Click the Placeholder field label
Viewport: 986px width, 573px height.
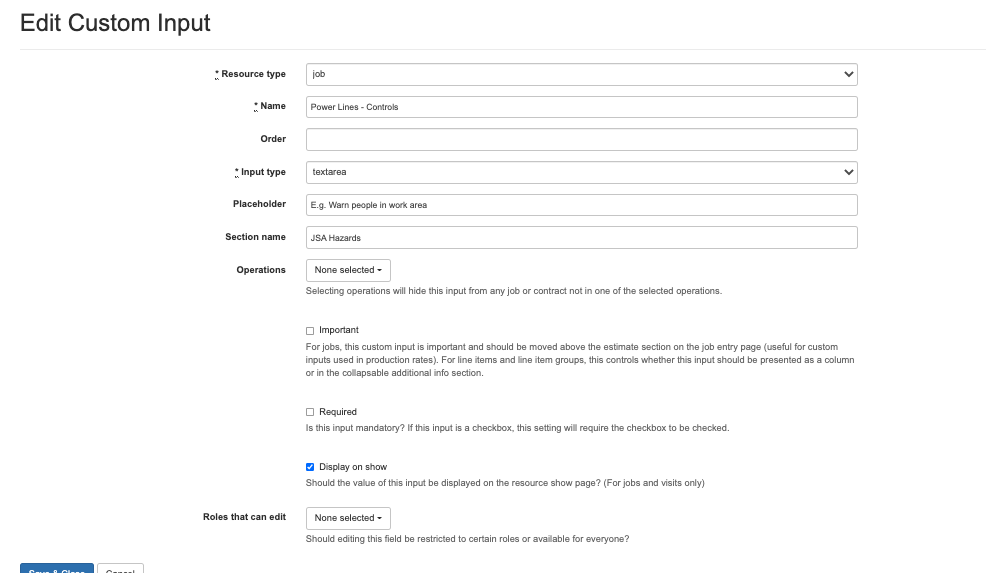[x=259, y=204]
